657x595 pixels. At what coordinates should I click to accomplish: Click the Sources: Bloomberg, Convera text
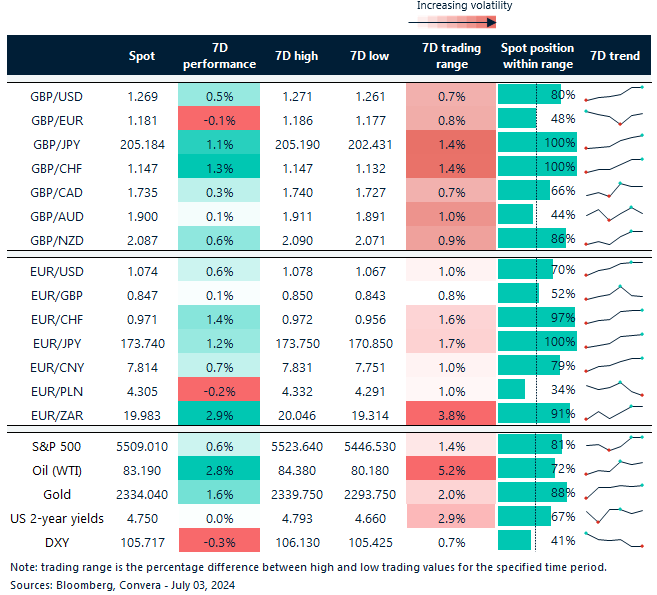coord(92,583)
